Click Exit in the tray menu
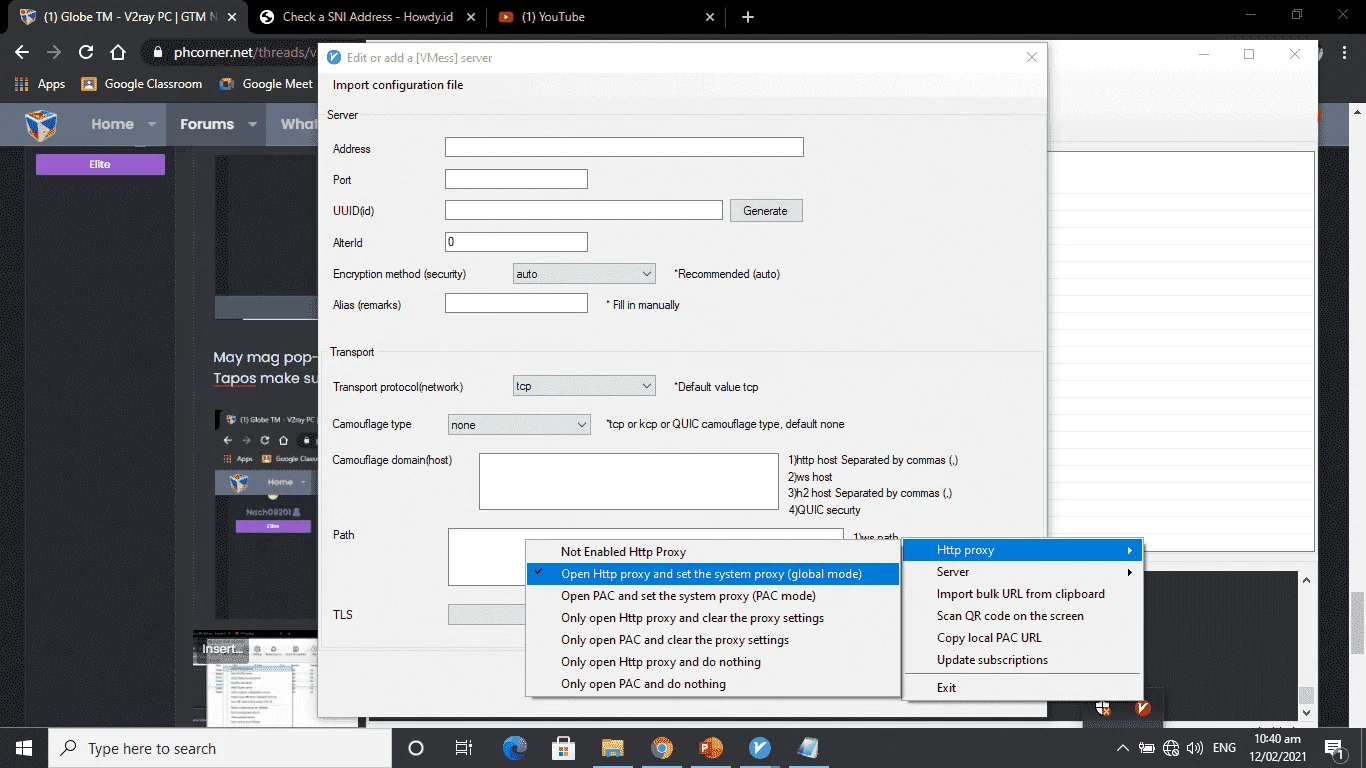Image resolution: width=1366 pixels, height=768 pixels. tap(1023, 688)
